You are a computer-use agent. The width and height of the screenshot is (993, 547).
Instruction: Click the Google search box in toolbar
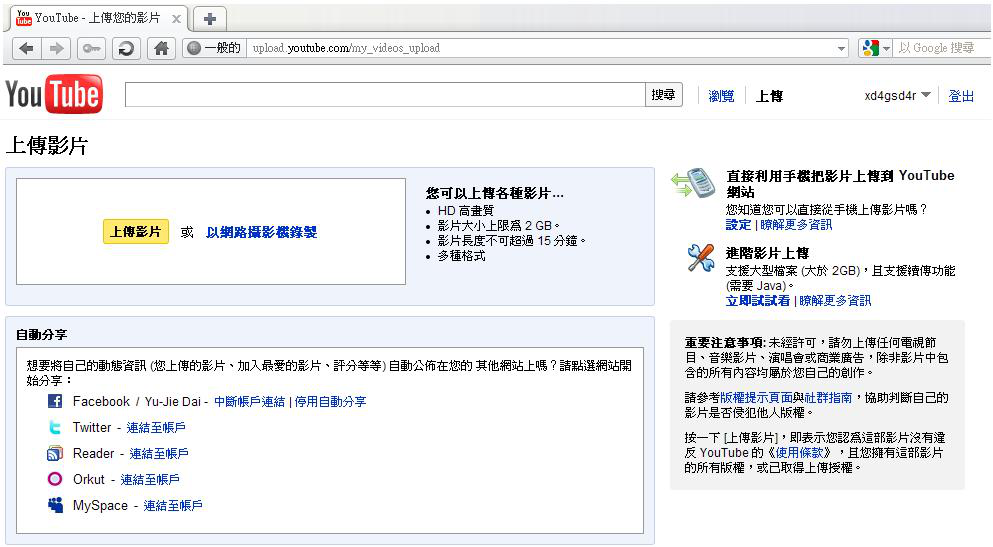point(942,48)
